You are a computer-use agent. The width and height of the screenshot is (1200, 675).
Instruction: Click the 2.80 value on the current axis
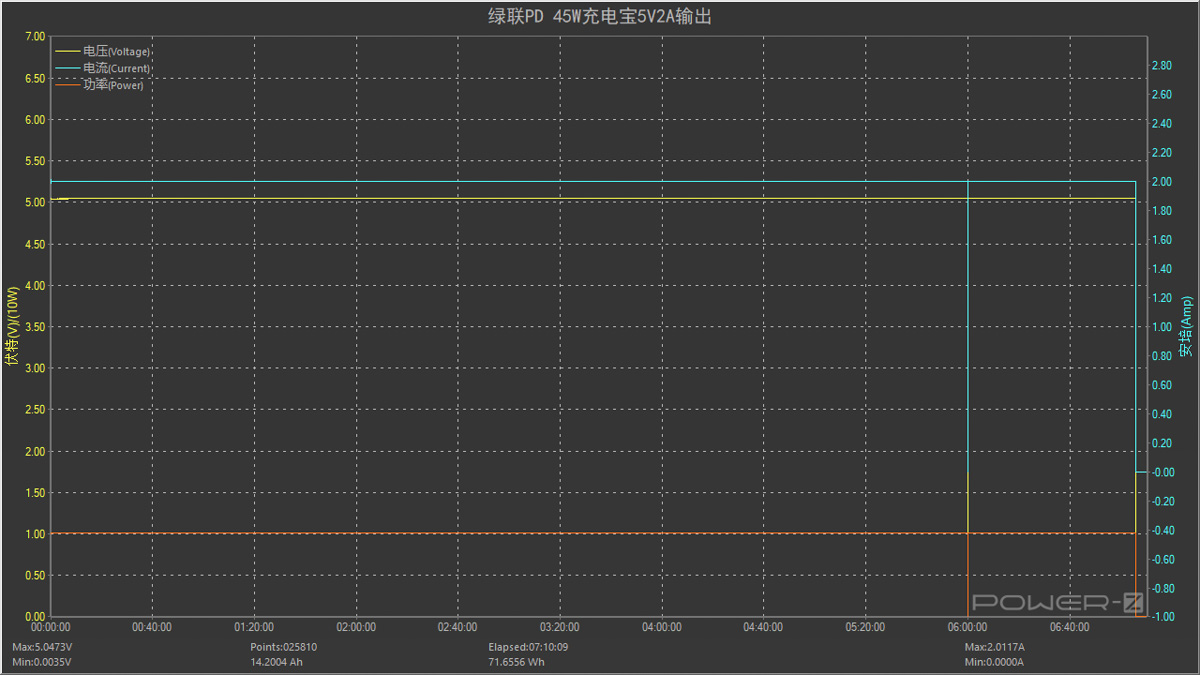(1161, 66)
